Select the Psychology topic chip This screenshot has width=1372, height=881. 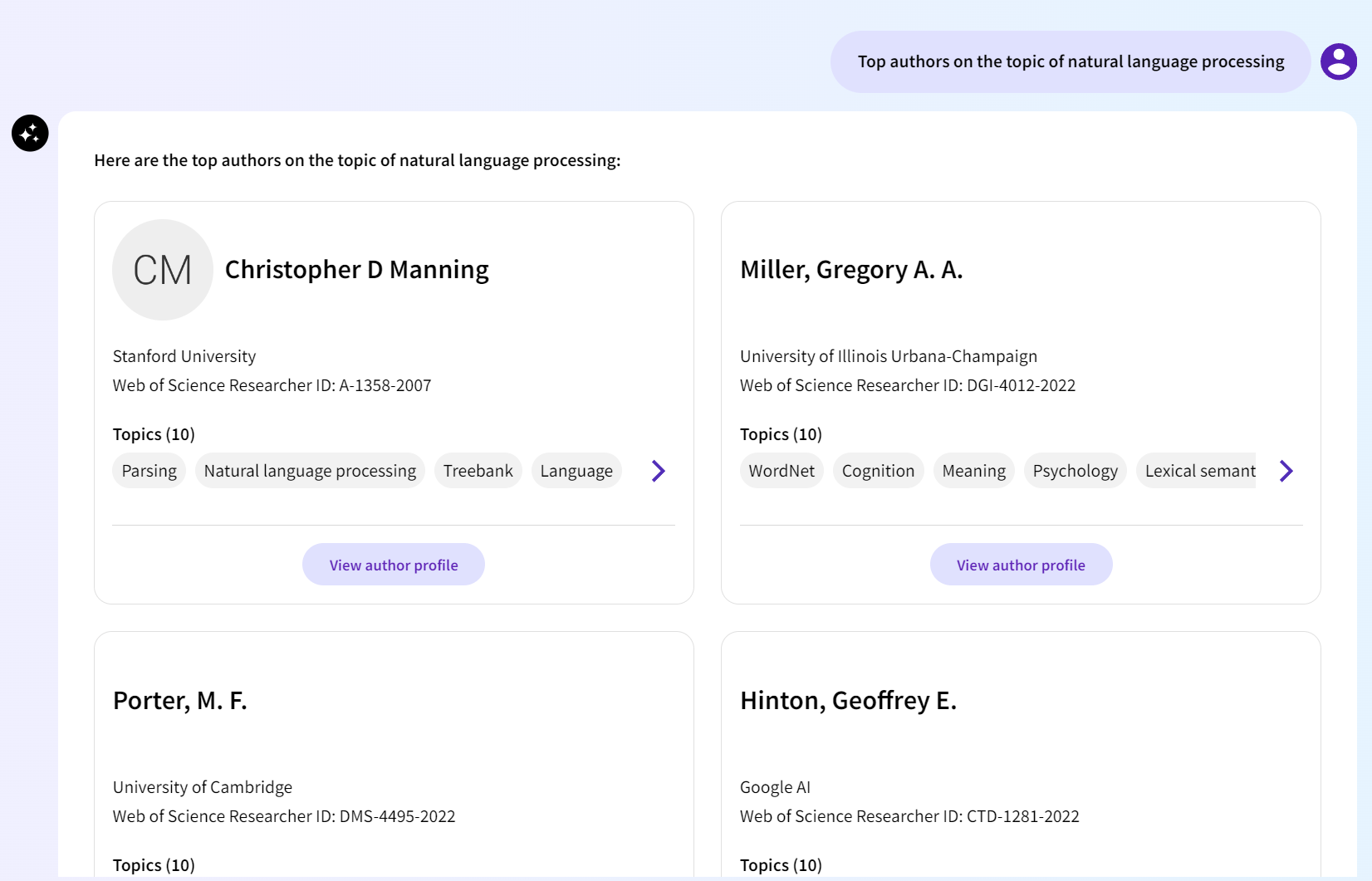point(1076,471)
